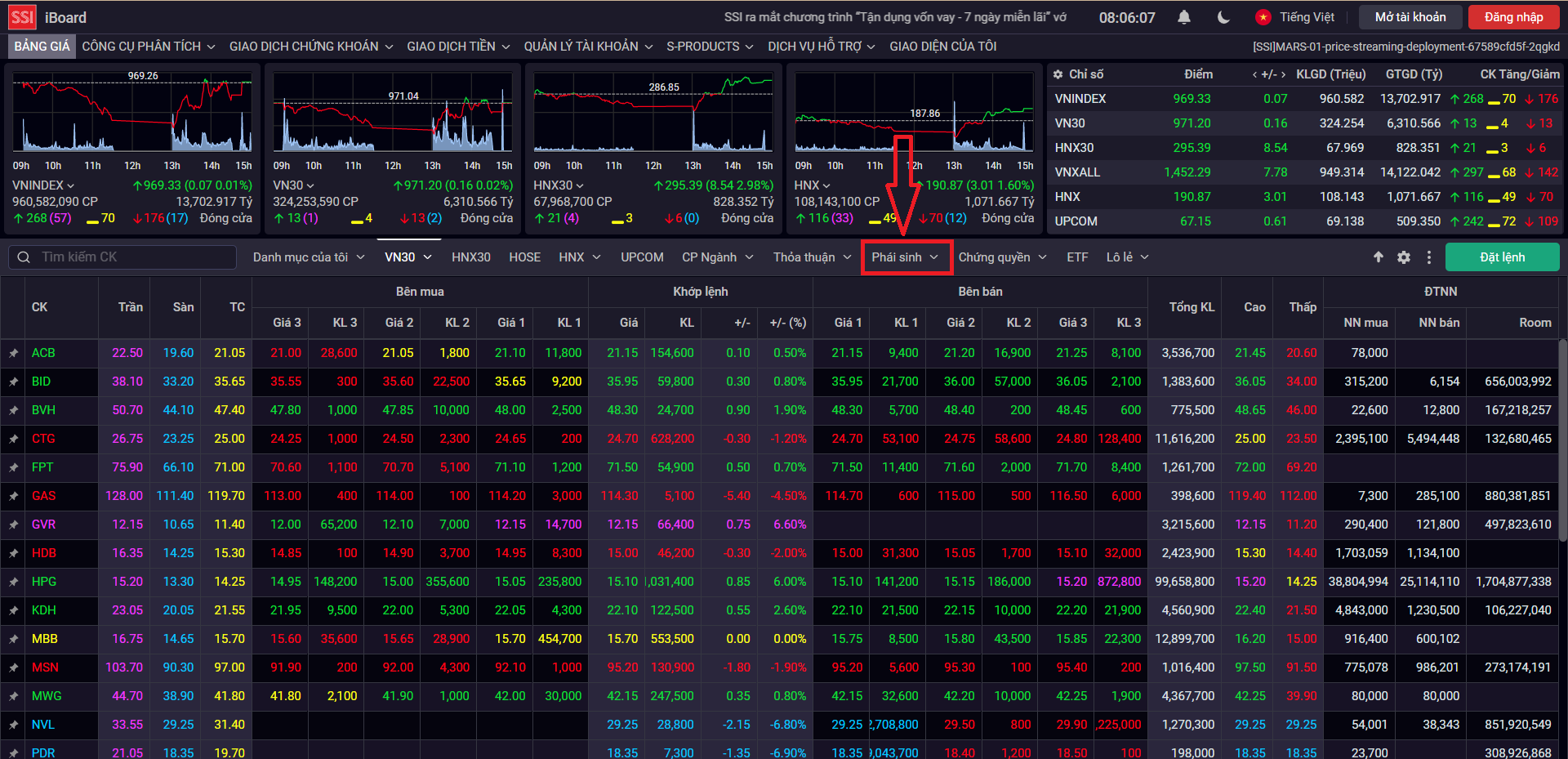Screen dimensions: 1568x759
Task: Click Đăng nhập button
Action: [x=1513, y=17]
